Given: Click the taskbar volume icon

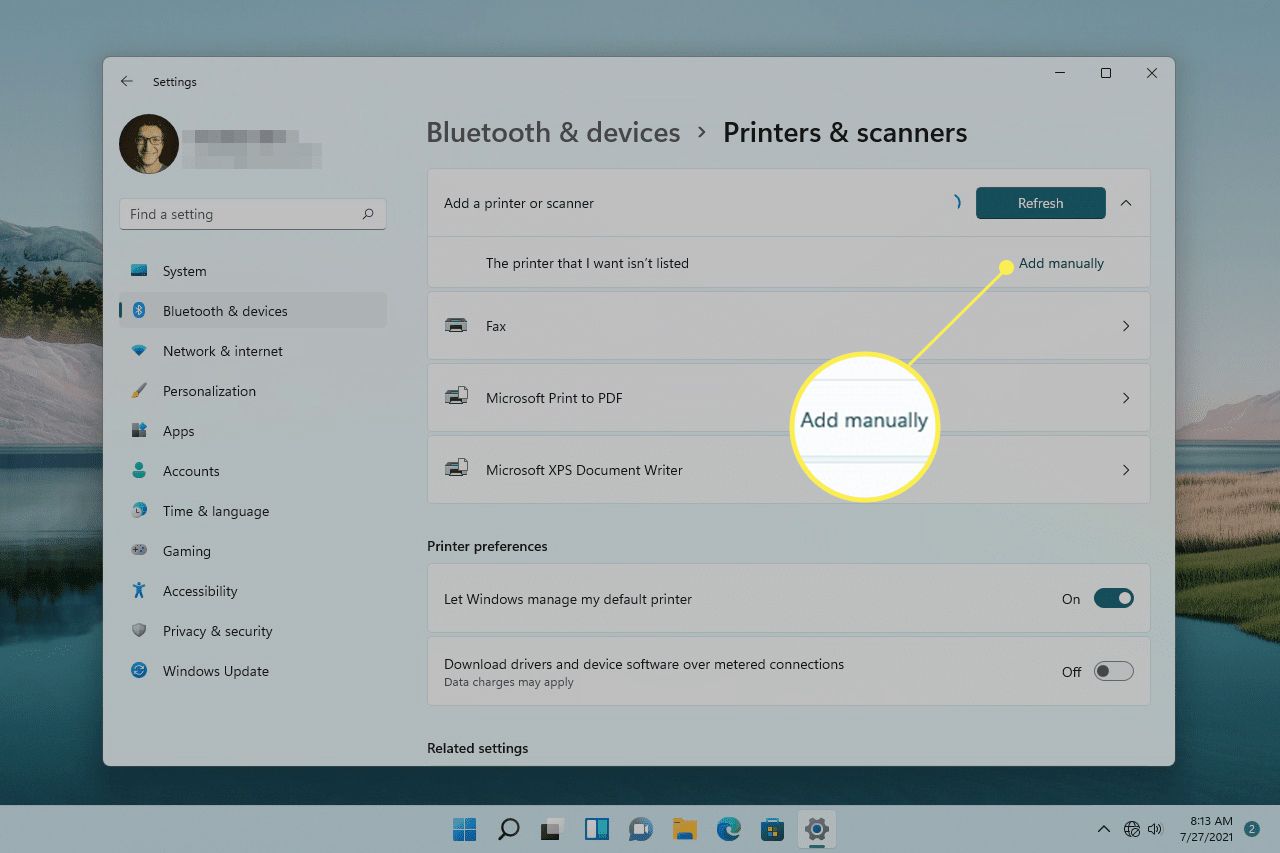Looking at the screenshot, I should click(1155, 829).
